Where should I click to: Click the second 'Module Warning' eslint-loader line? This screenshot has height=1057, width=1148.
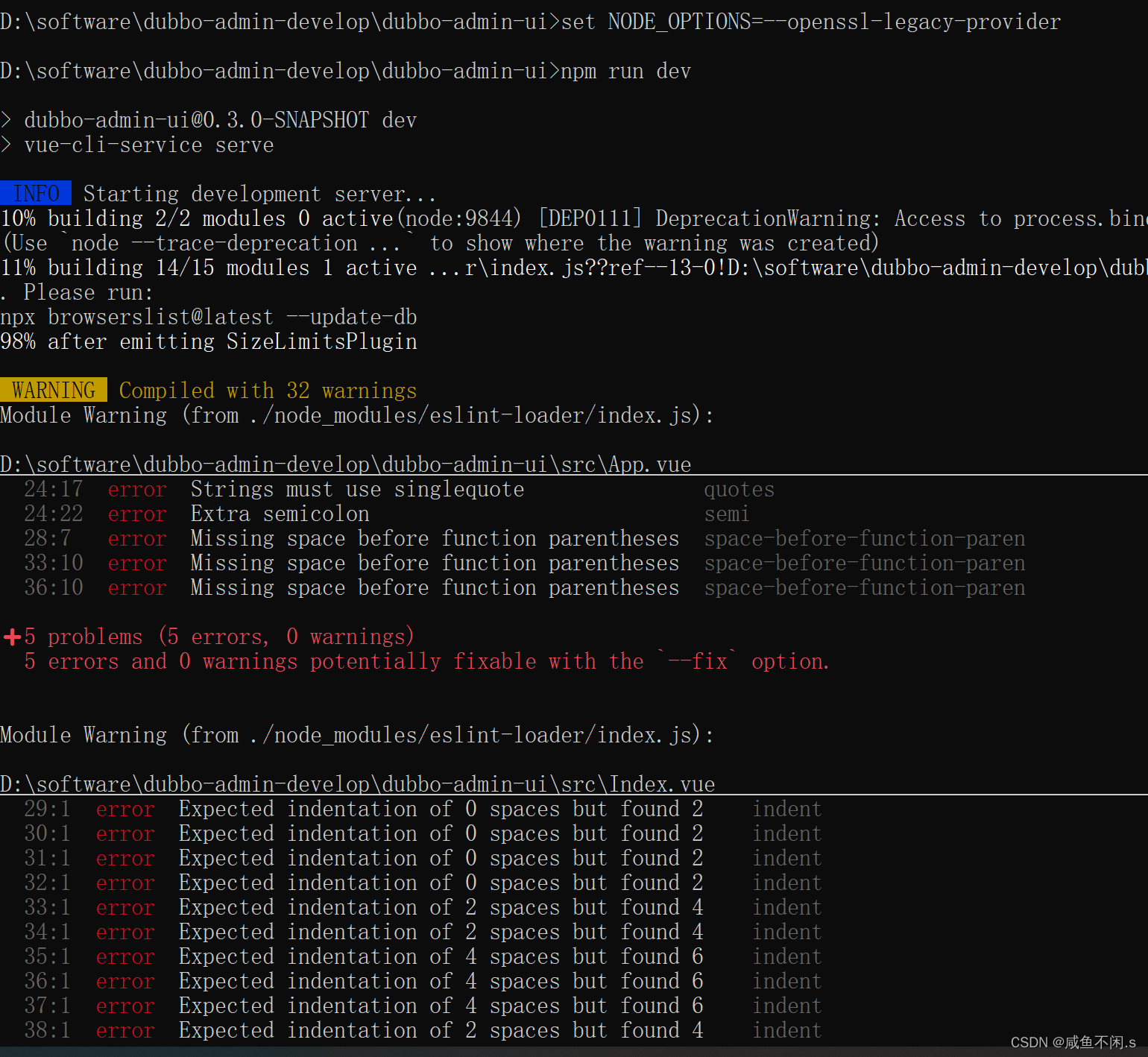click(358, 735)
